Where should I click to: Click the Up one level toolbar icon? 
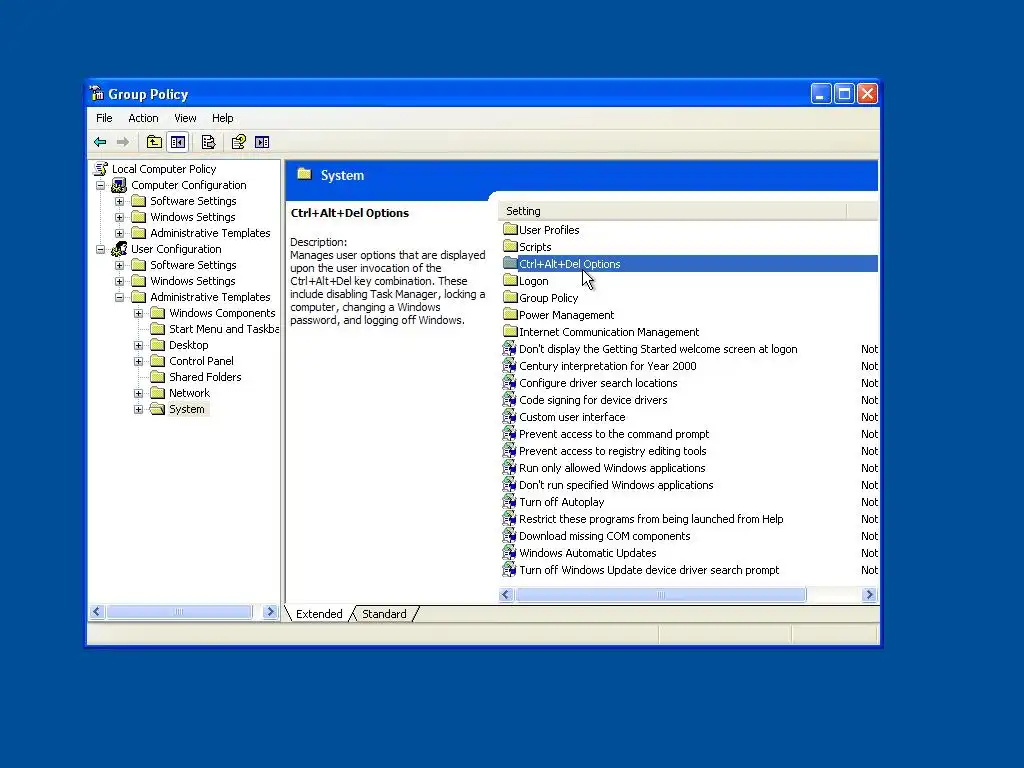[154, 142]
